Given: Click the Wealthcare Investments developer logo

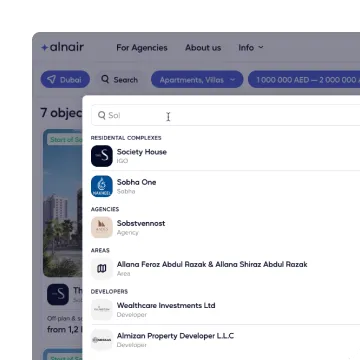Looking at the screenshot, I should pos(102,309).
